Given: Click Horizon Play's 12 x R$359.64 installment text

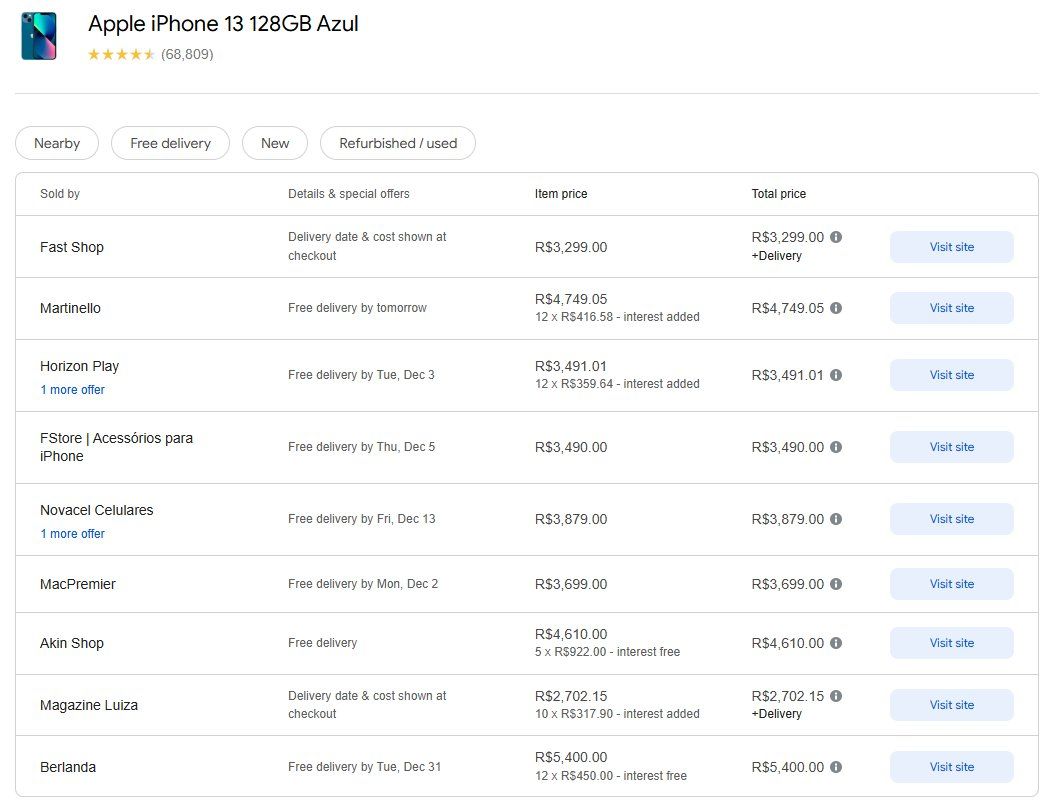Looking at the screenshot, I should [617, 384].
